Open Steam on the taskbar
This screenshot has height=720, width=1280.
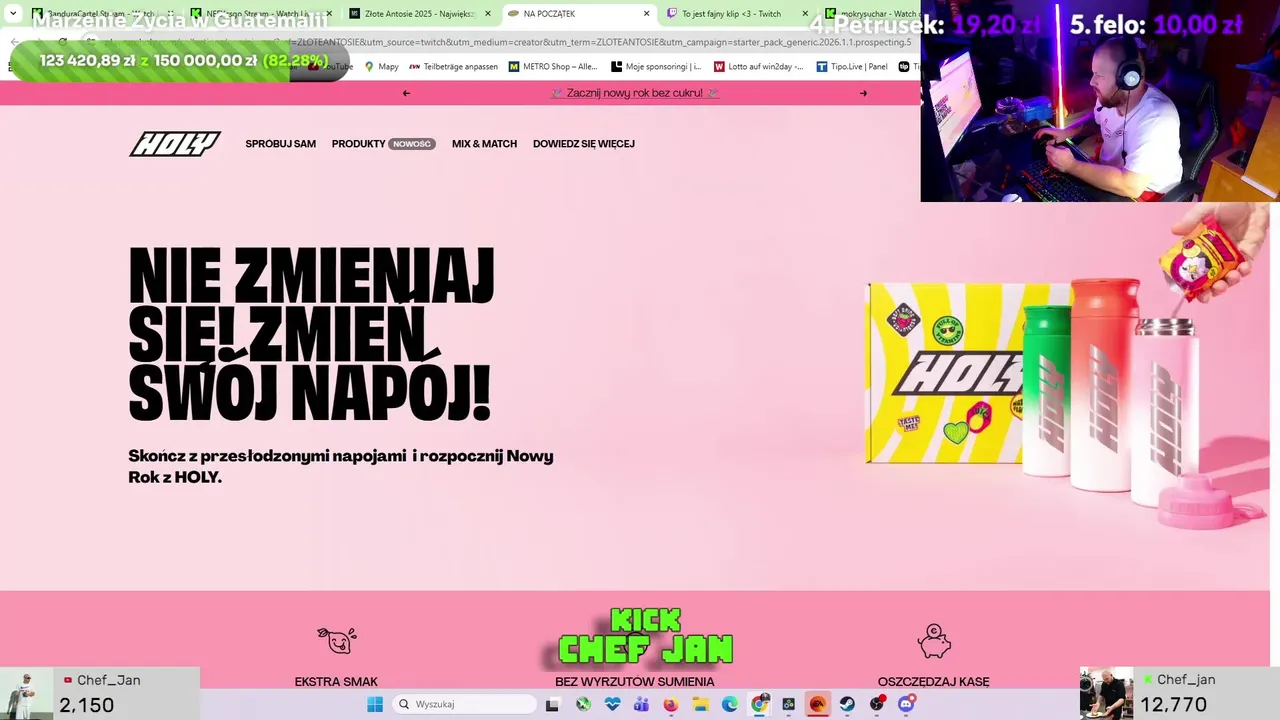click(x=847, y=704)
